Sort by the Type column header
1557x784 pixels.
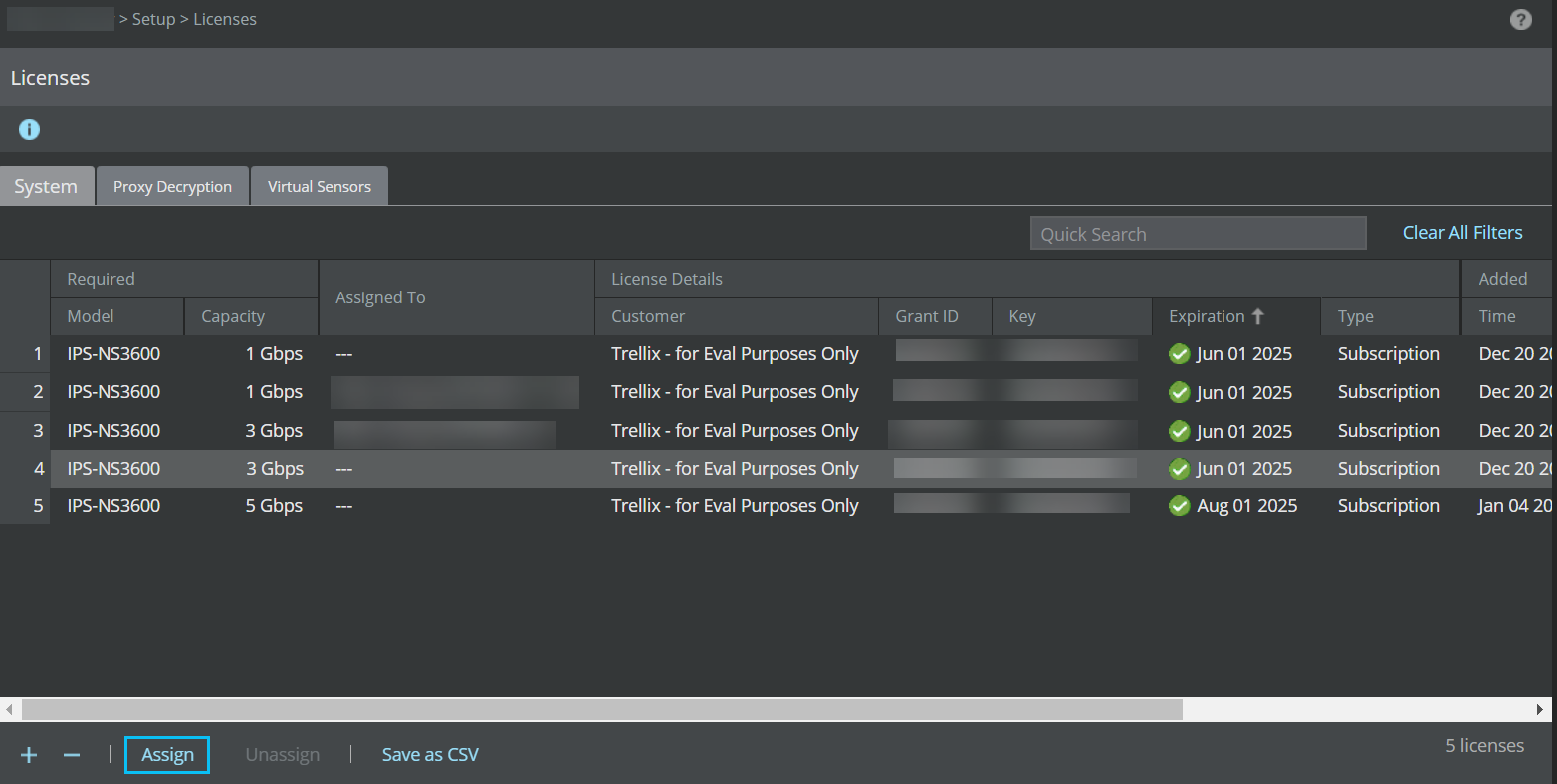(x=1391, y=316)
